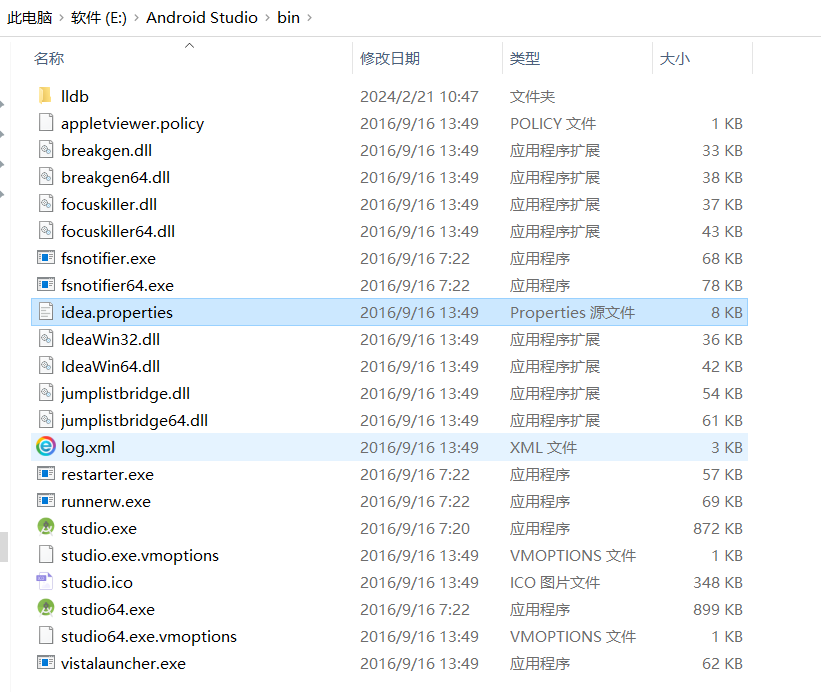Select the studio.ico file name

(x=97, y=583)
